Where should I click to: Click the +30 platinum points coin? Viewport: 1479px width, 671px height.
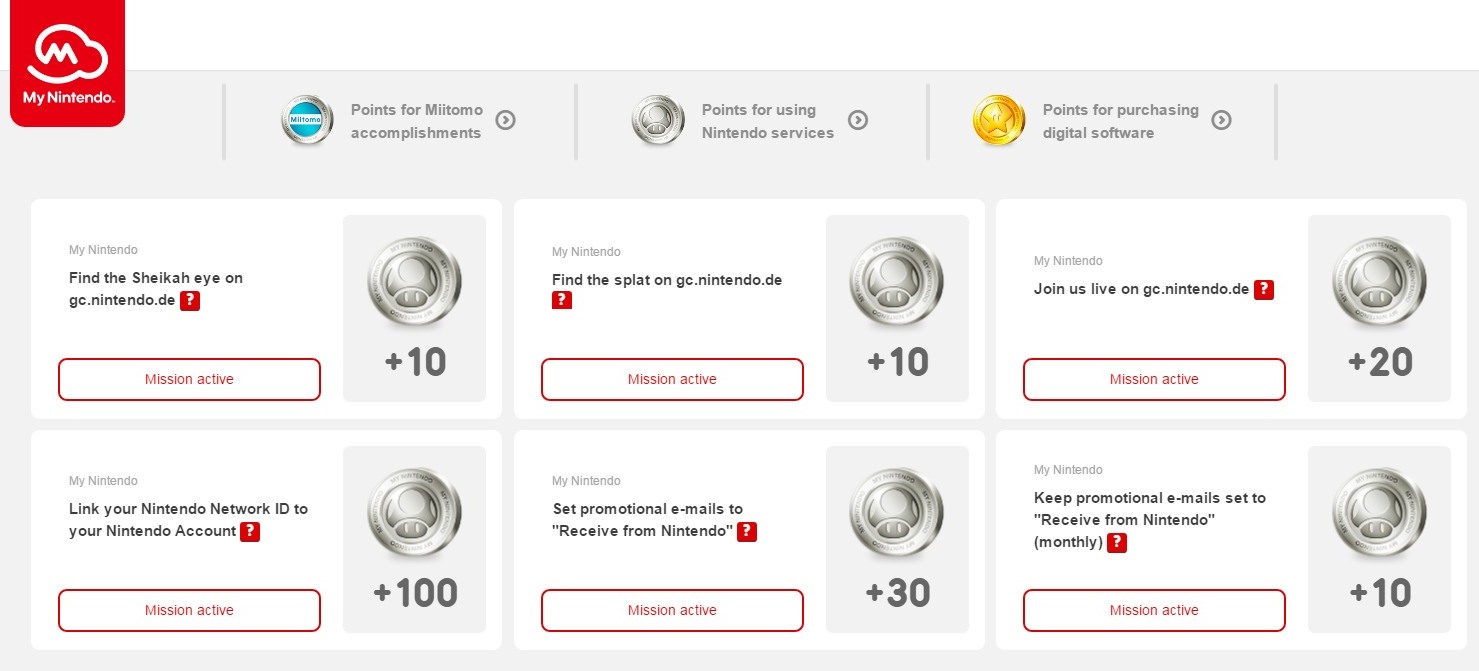tap(897, 513)
